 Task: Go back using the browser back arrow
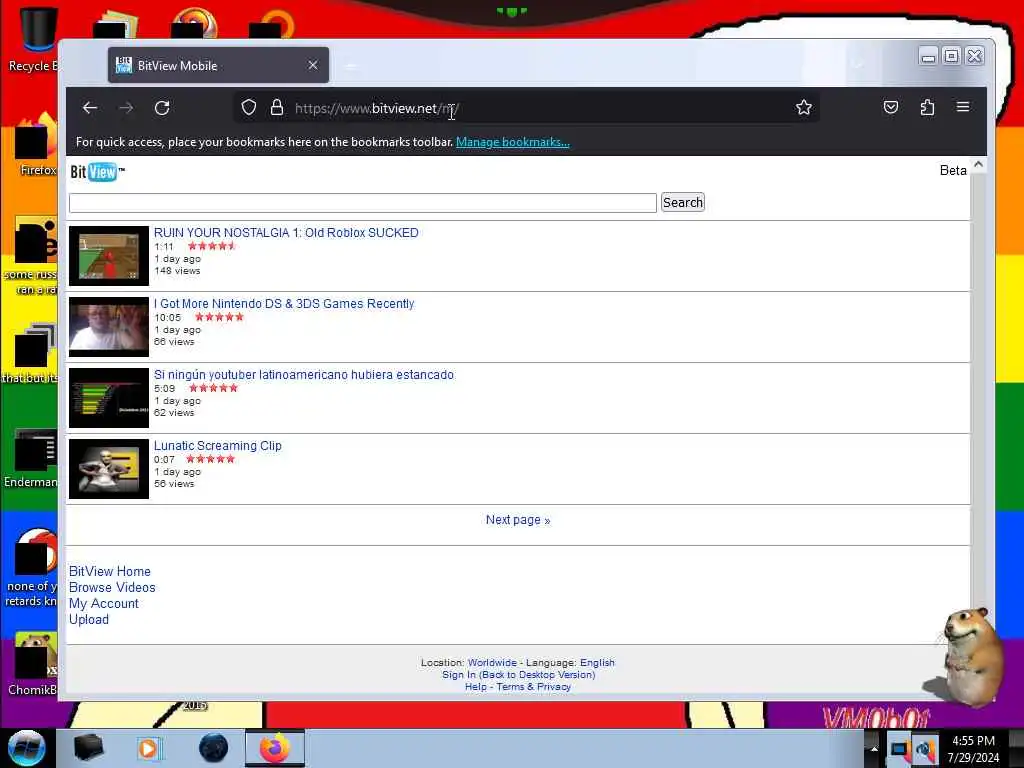[x=90, y=108]
